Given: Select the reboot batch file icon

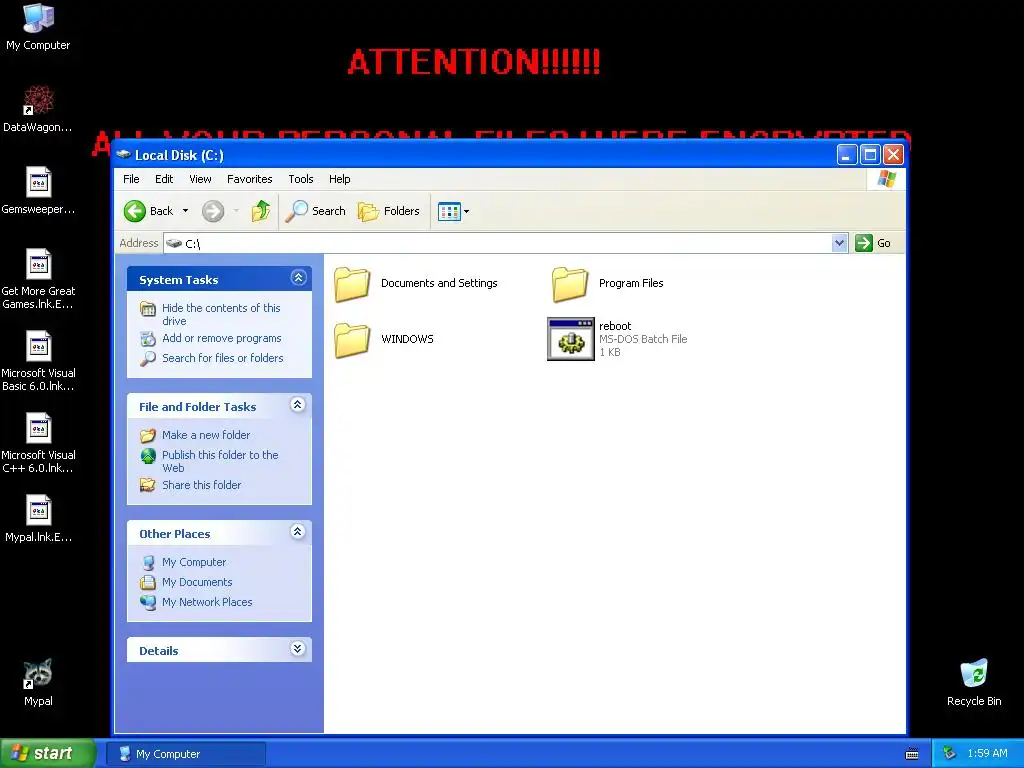Looking at the screenshot, I should (x=570, y=339).
